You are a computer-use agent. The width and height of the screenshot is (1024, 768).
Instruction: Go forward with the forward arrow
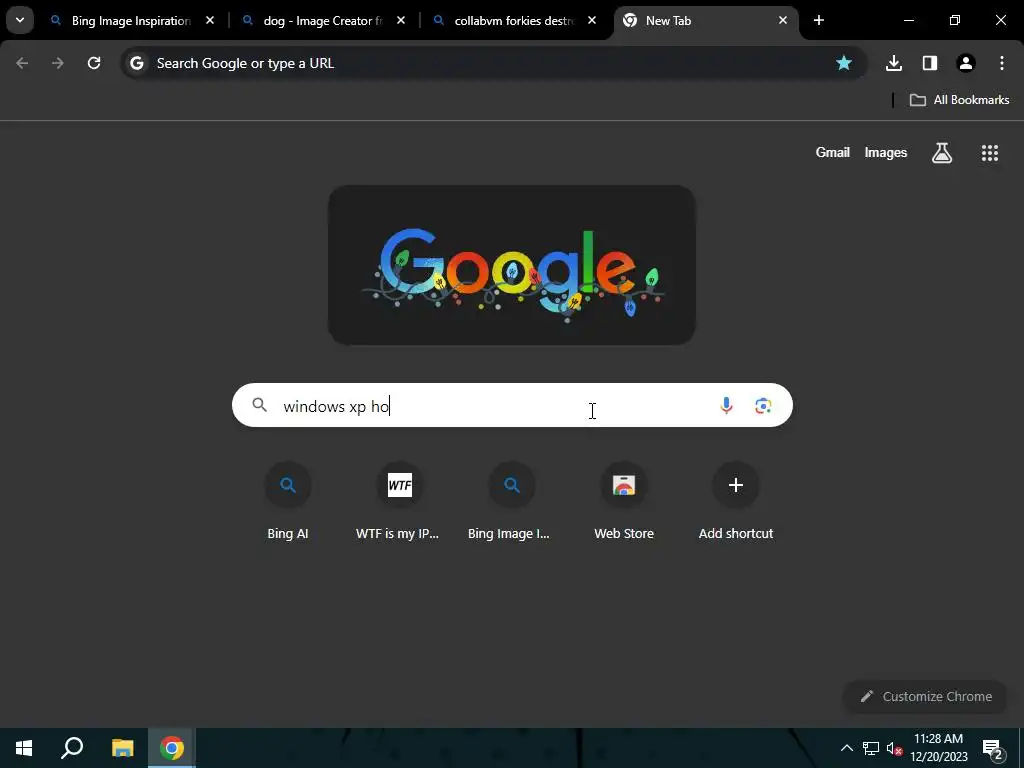[x=58, y=63]
